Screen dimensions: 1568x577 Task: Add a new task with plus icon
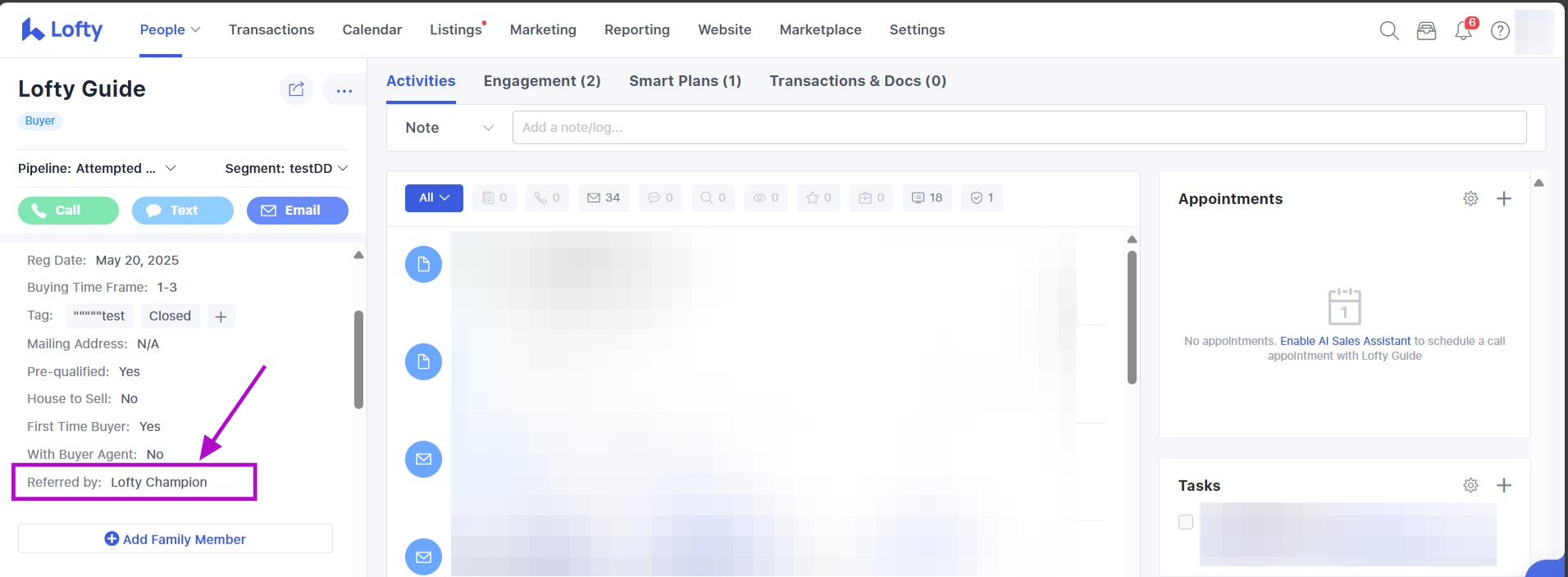tap(1503, 485)
